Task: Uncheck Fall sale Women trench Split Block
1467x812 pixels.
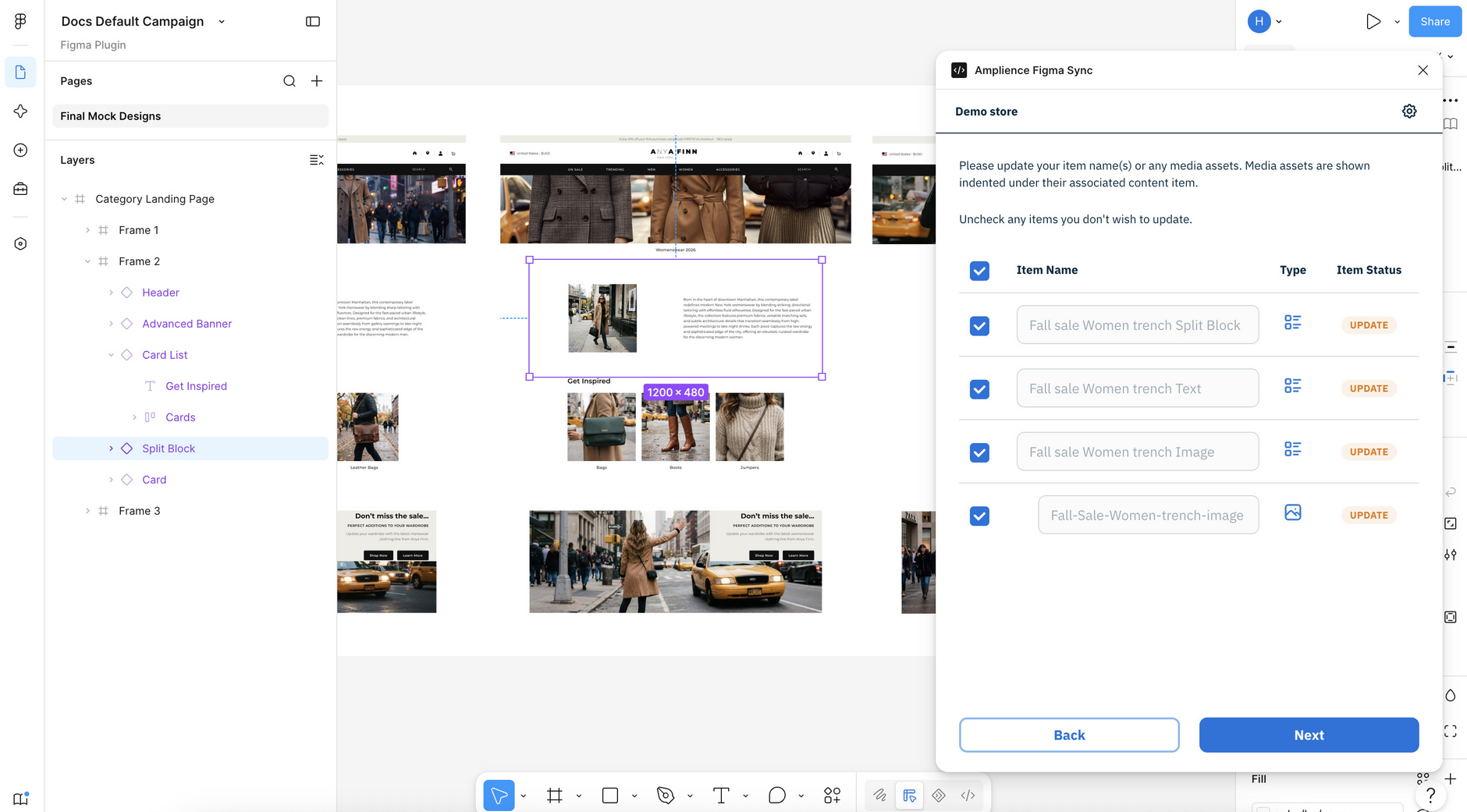Action: coord(979,325)
